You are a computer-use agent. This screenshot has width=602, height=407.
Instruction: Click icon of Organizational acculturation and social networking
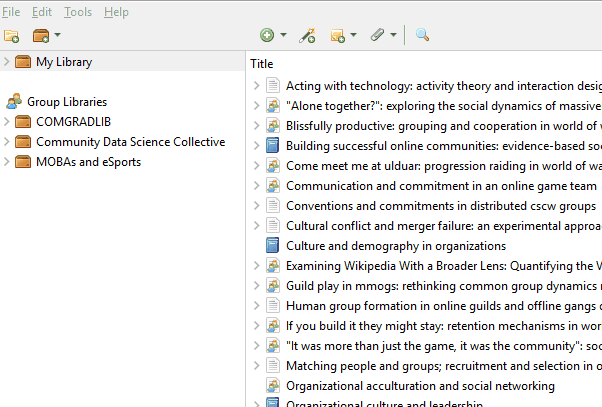pyautogui.click(x=273, y=385)
